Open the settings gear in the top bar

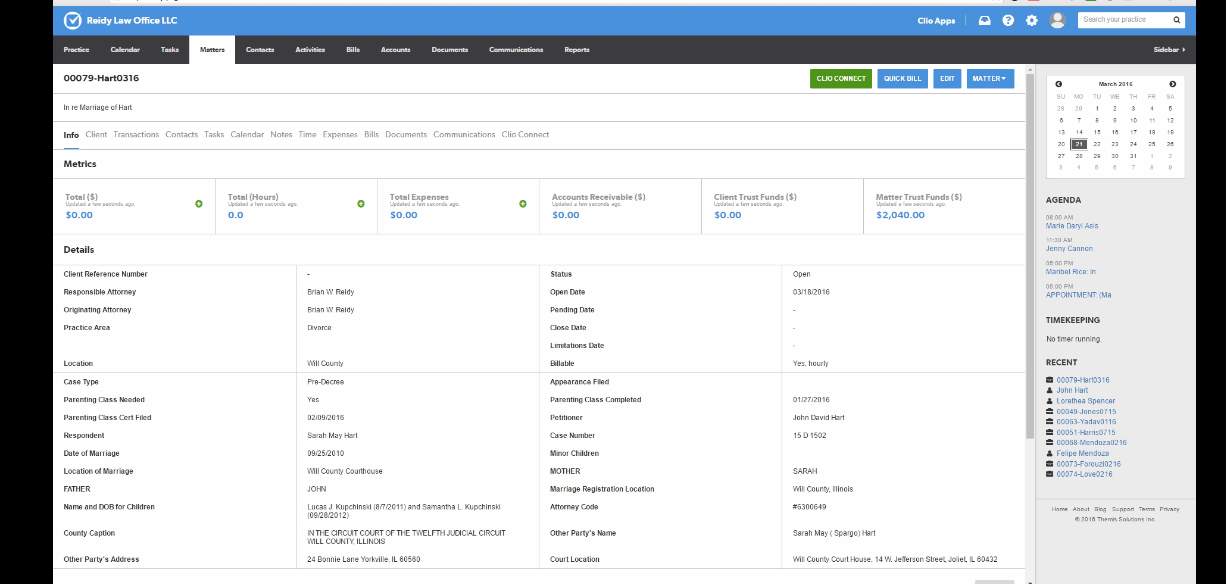[x=1030, y=19]
